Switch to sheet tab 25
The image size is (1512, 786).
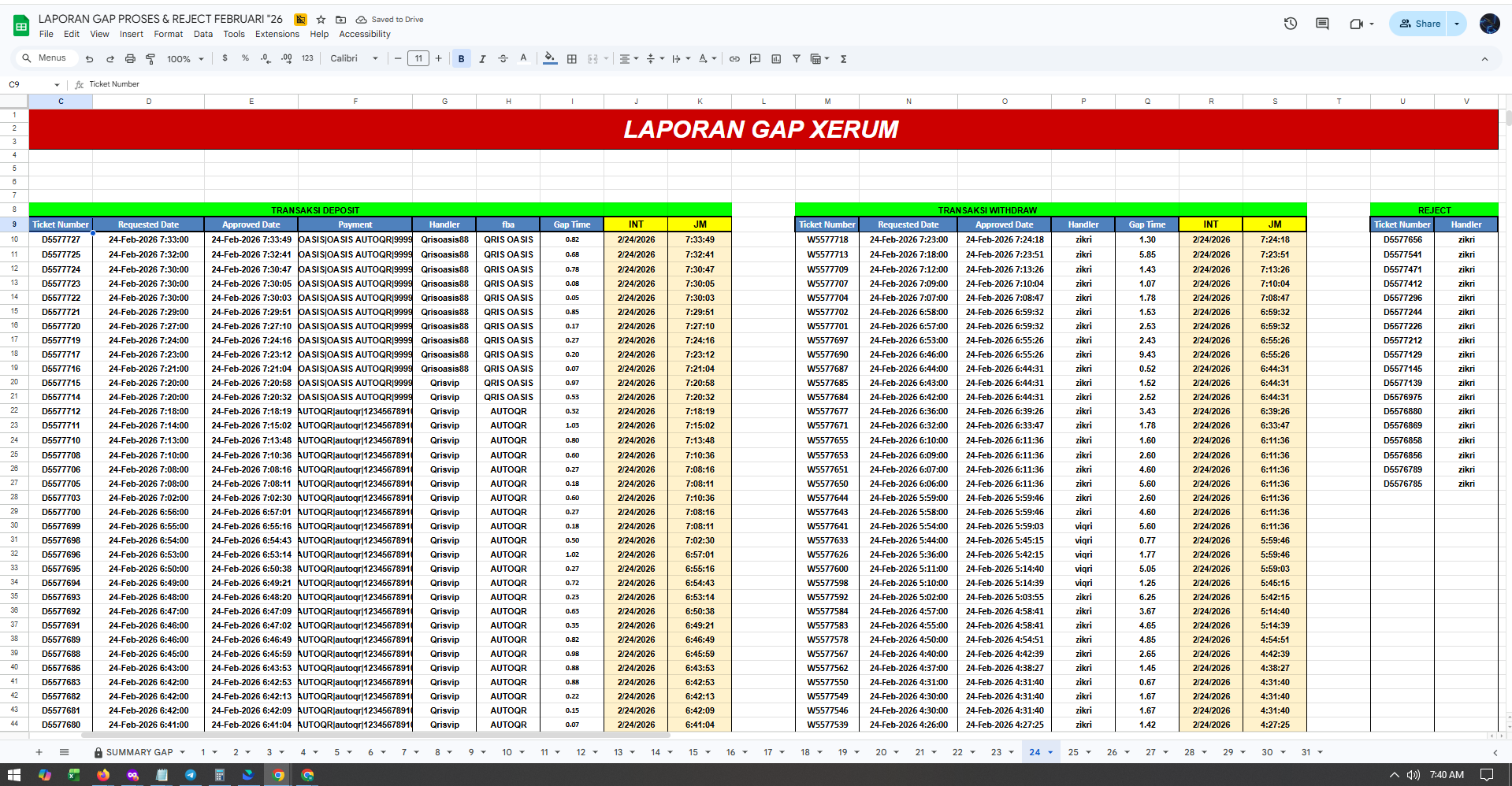(x=1072, y=752)
